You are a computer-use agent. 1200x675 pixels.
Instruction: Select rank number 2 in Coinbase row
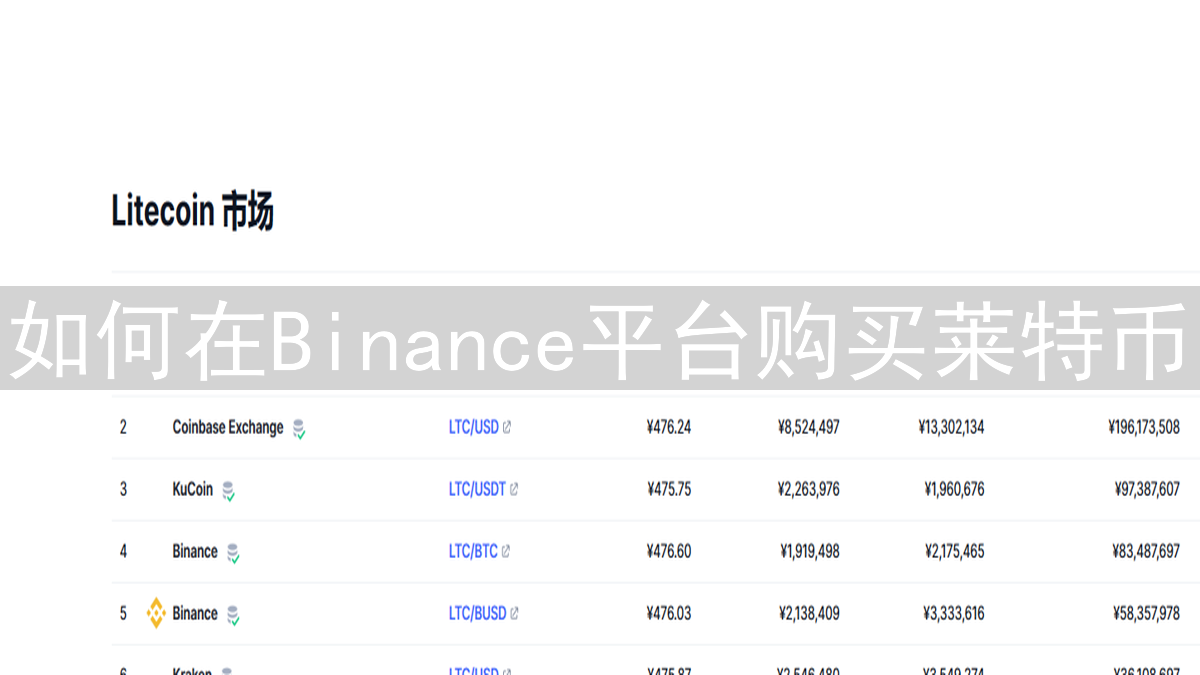point(123,427)
